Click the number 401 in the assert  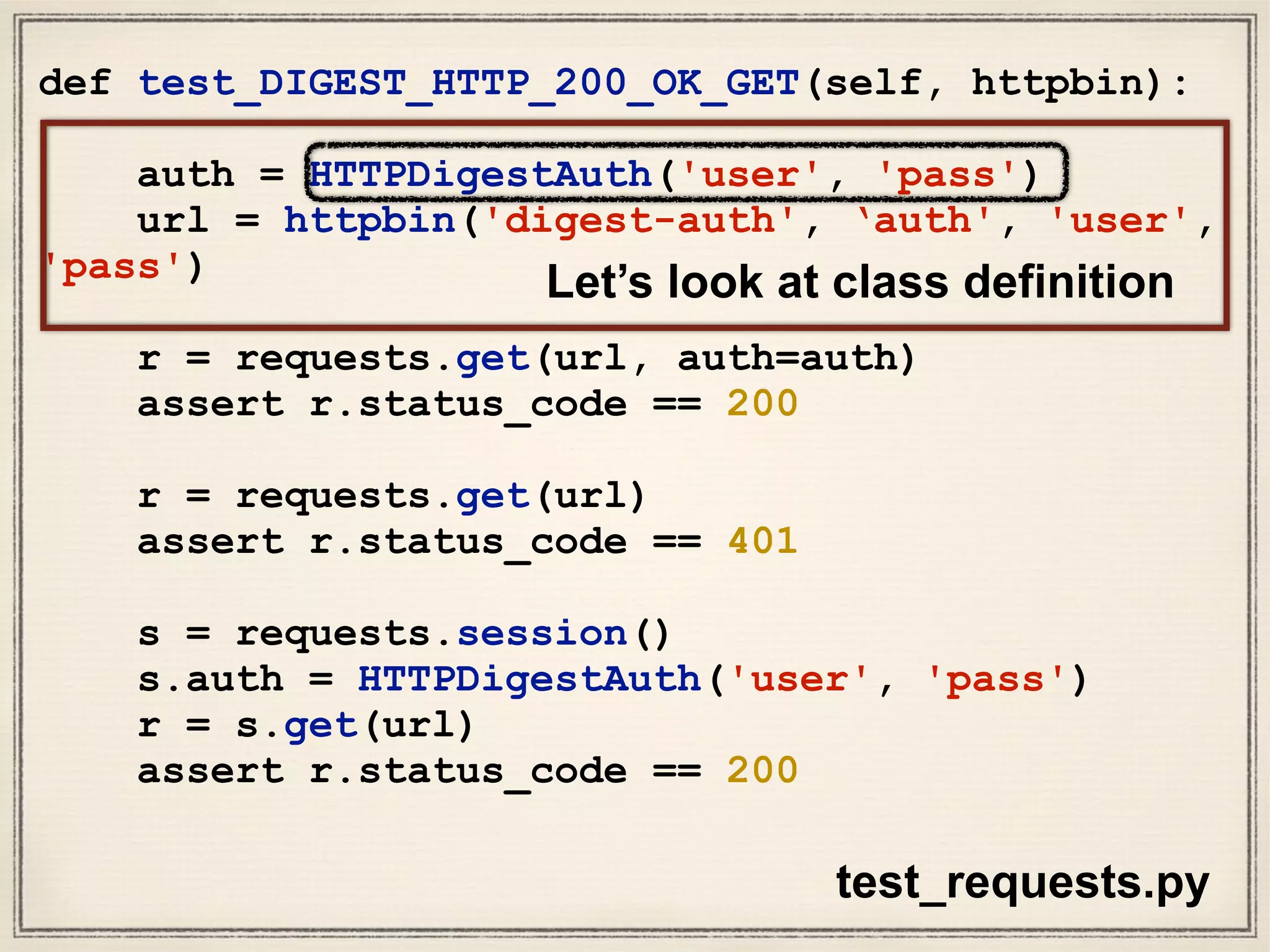click(762, 541)
